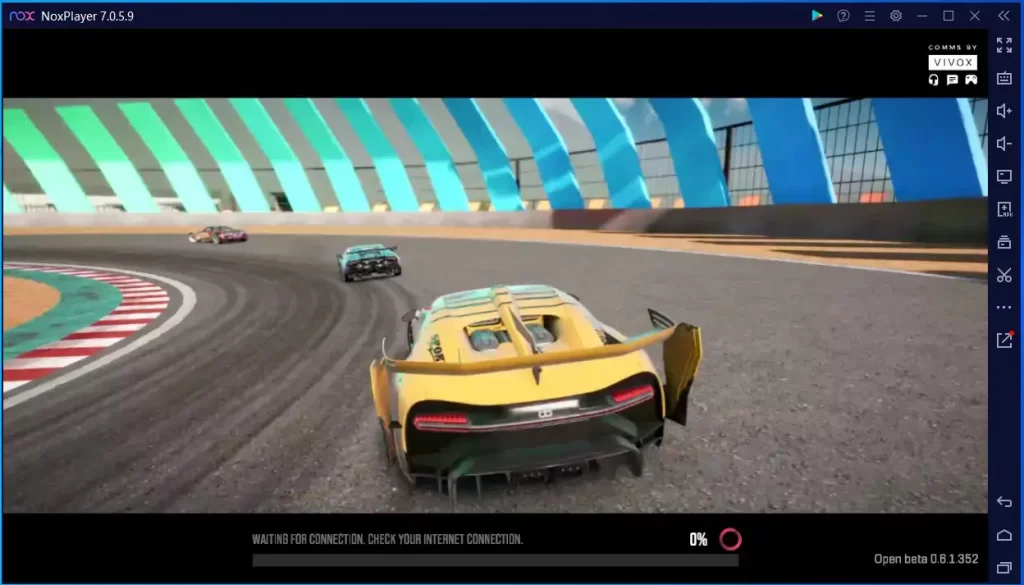Click the Android back arrow button
The image size is (1024, 585).
[1004, 501]
